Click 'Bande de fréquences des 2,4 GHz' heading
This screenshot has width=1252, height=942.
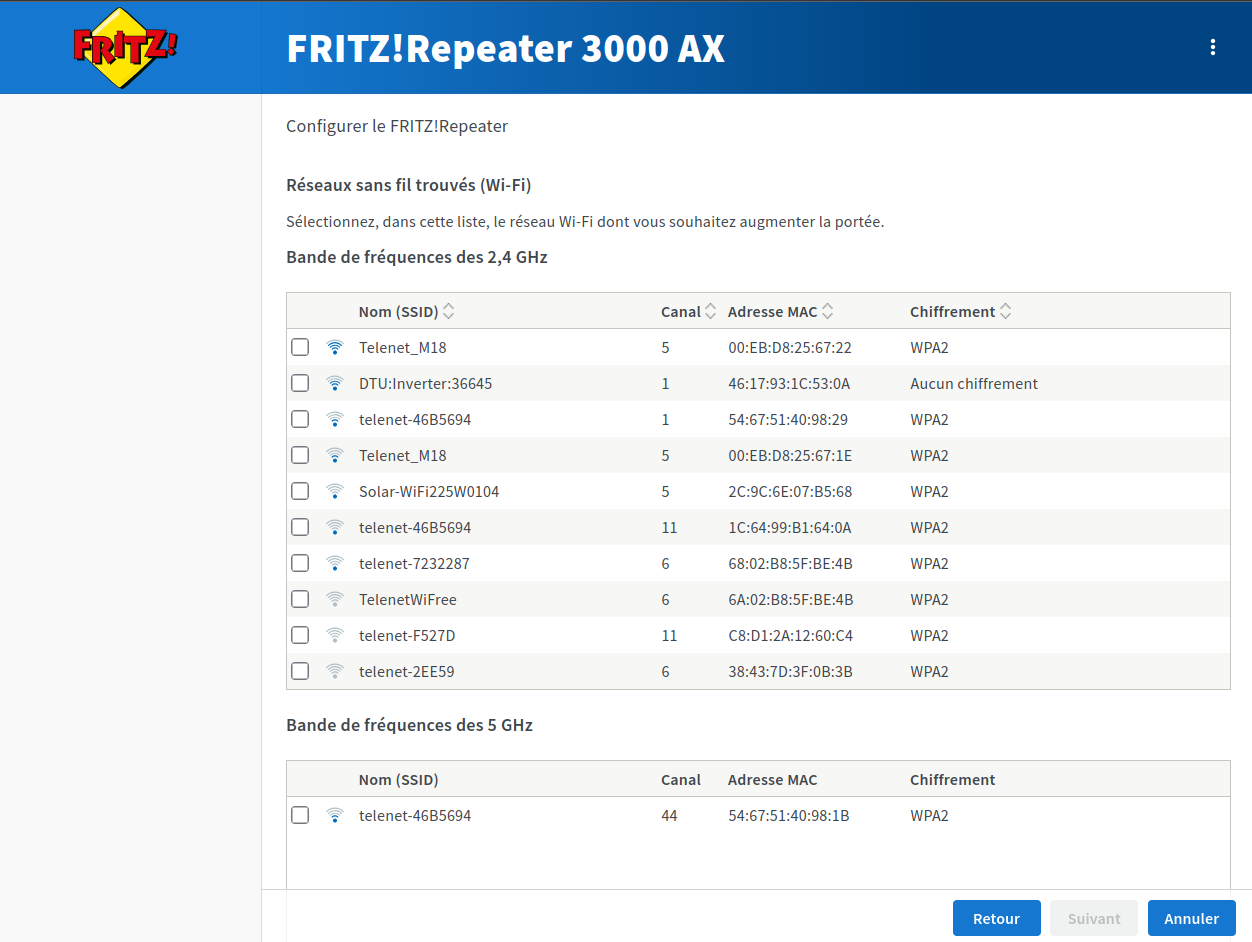417,257
